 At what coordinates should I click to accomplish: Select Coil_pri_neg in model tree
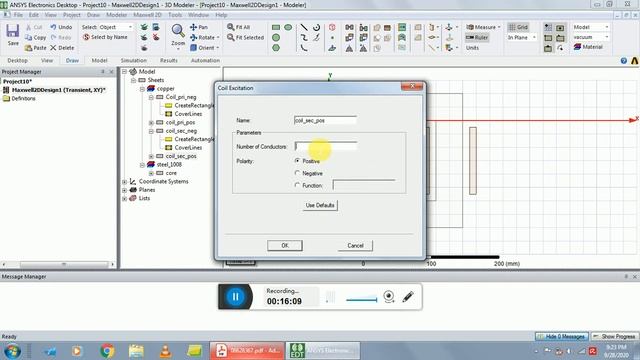(181, 97)
